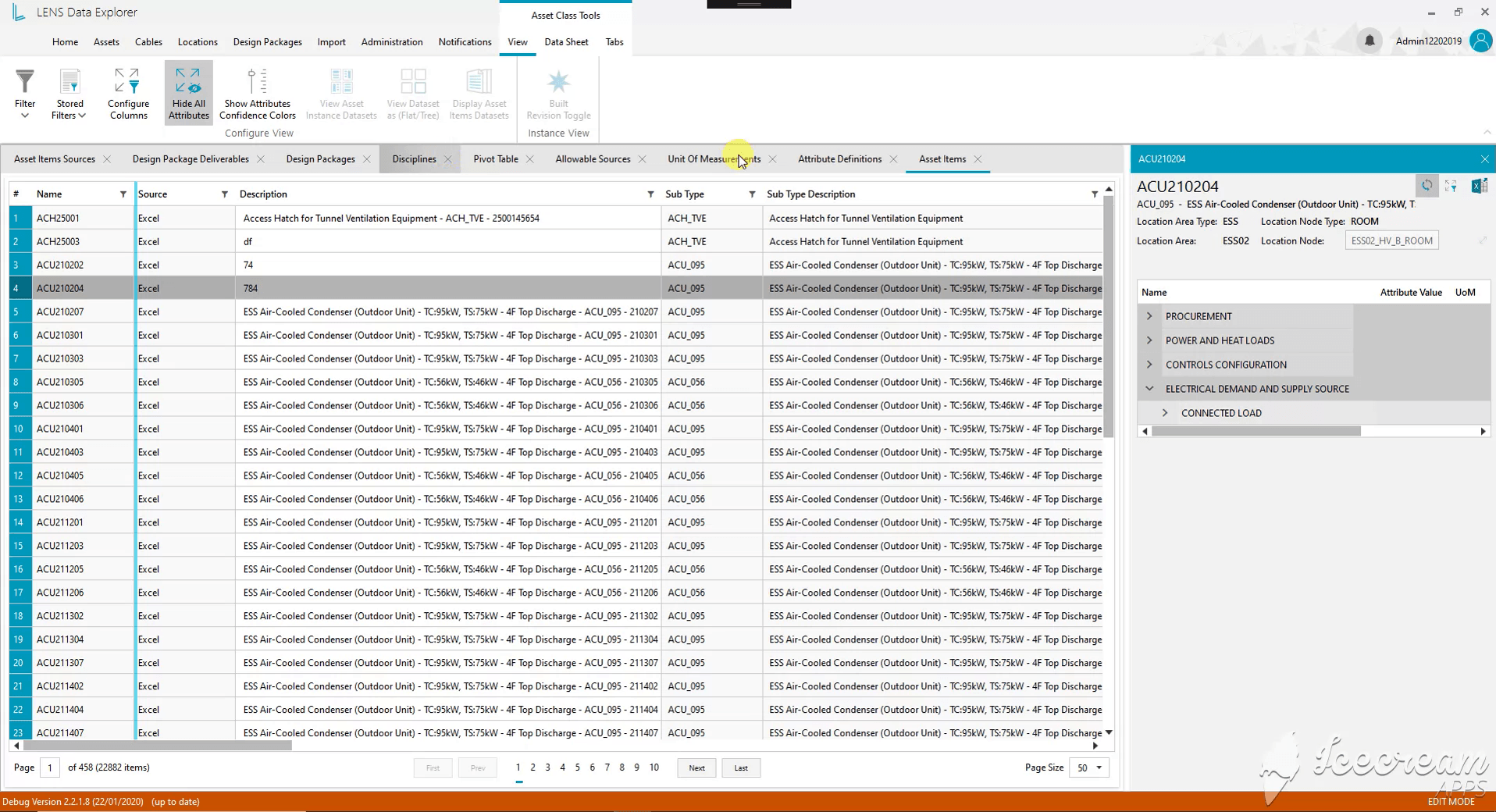Open the user profile avatar
The height and width of the screenshot is (812, 1496).
pyautogui.click(x=1480, y=41)
